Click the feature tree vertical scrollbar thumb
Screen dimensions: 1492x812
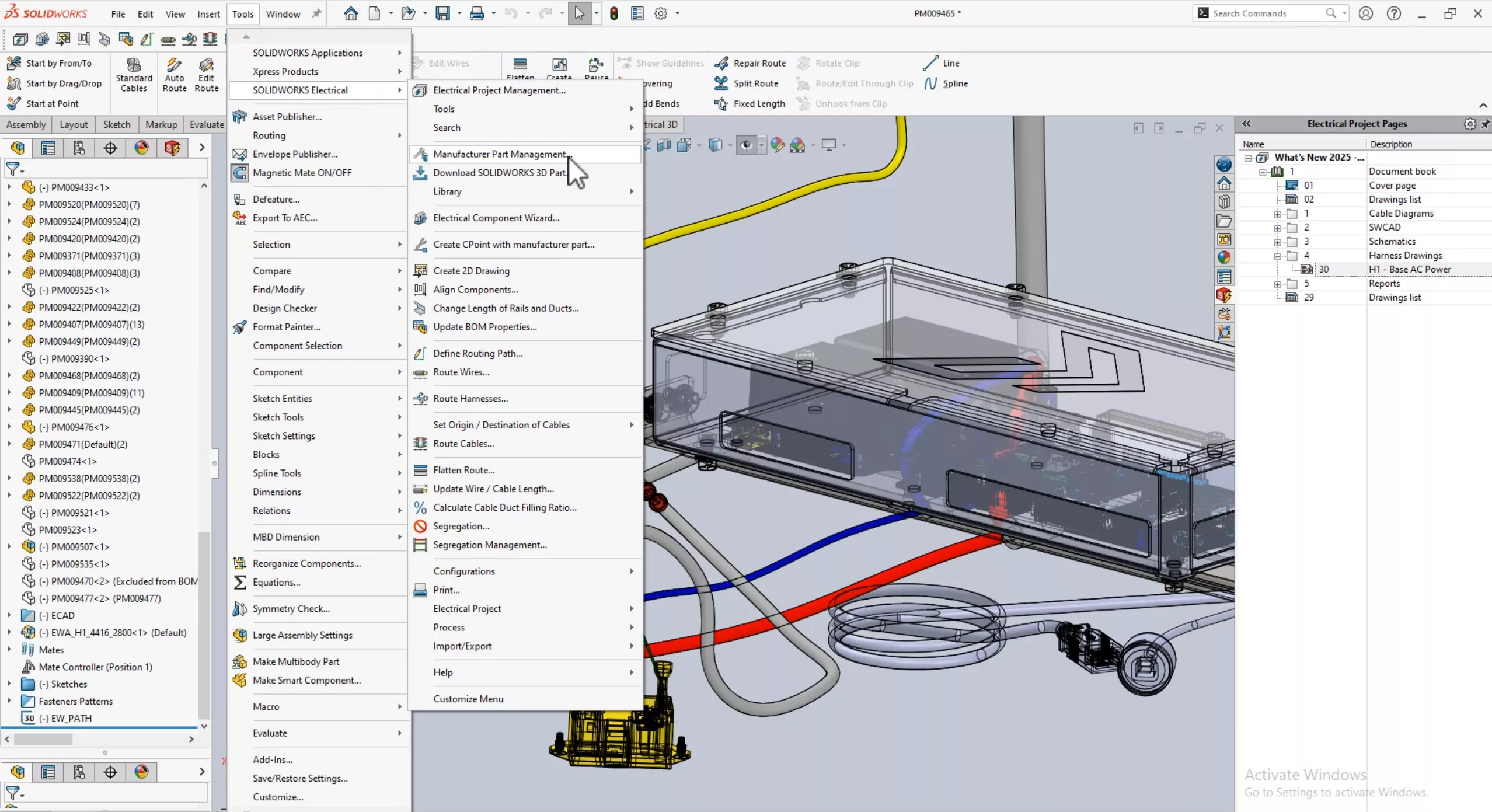click(204, 625)
